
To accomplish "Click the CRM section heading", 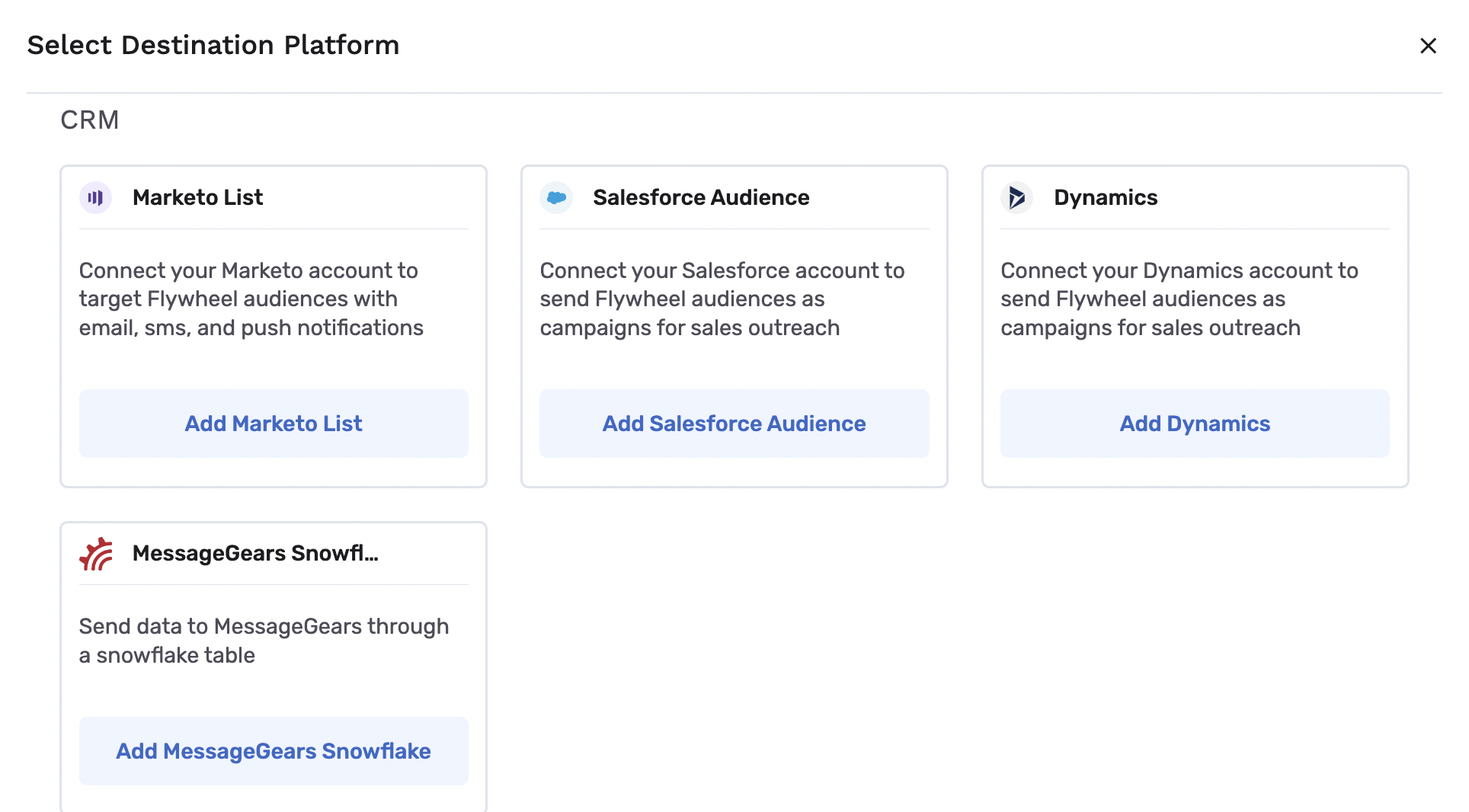I will [x=90, y=120].
